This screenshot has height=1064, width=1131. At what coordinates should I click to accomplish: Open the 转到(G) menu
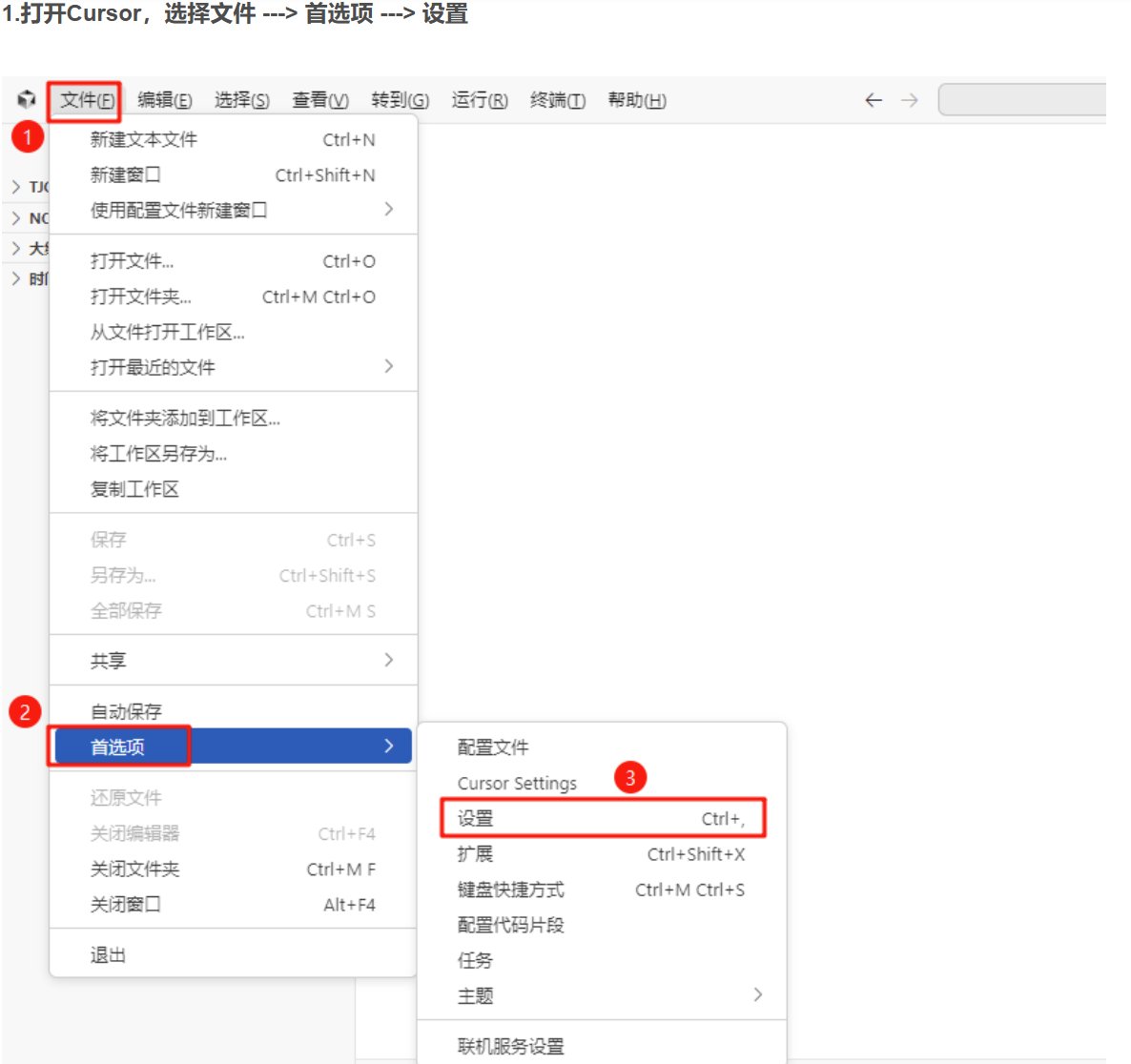[400, 100]
